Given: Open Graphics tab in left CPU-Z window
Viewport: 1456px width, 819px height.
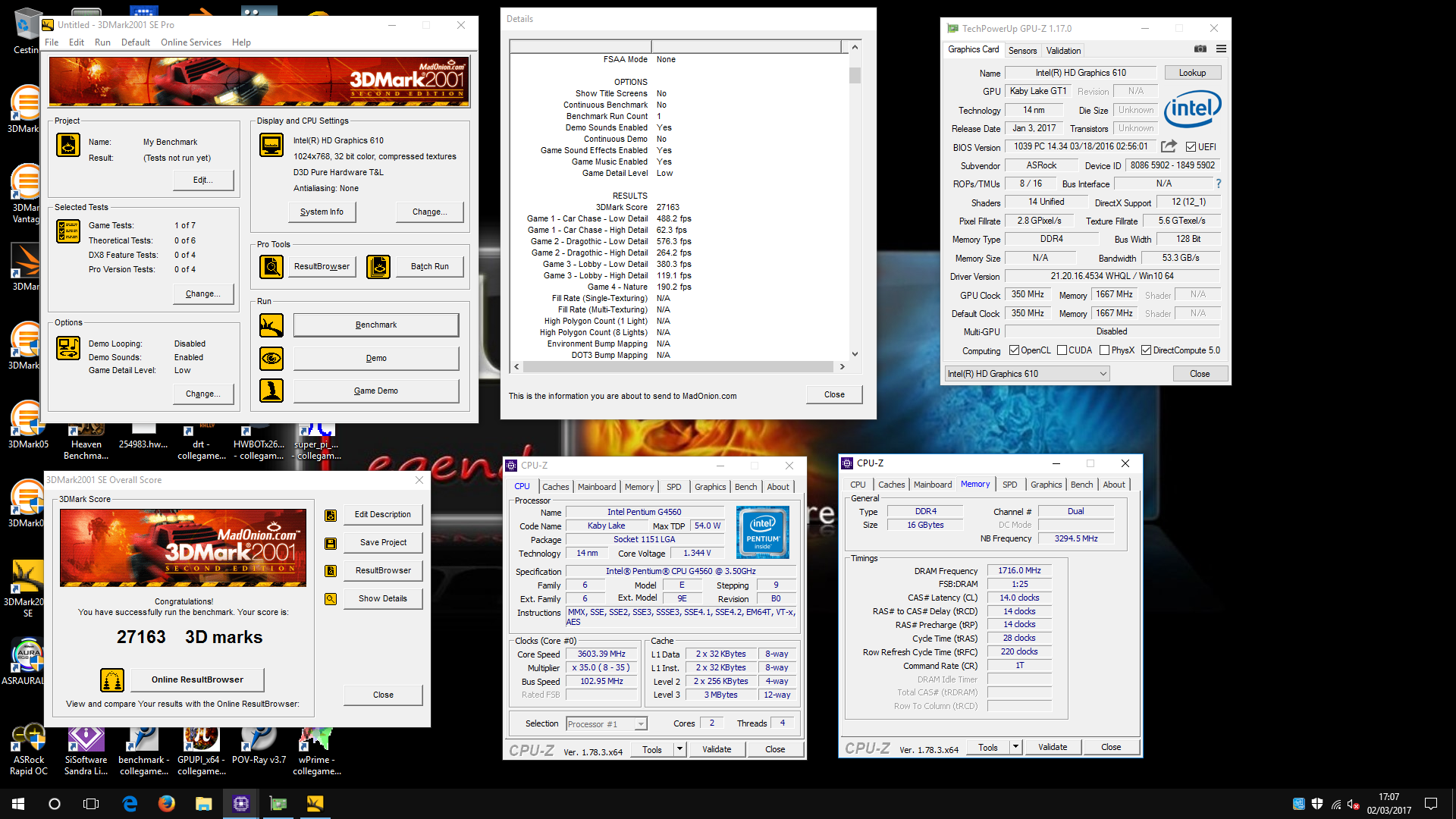Looking at the screenshot, I should point(711,487).
